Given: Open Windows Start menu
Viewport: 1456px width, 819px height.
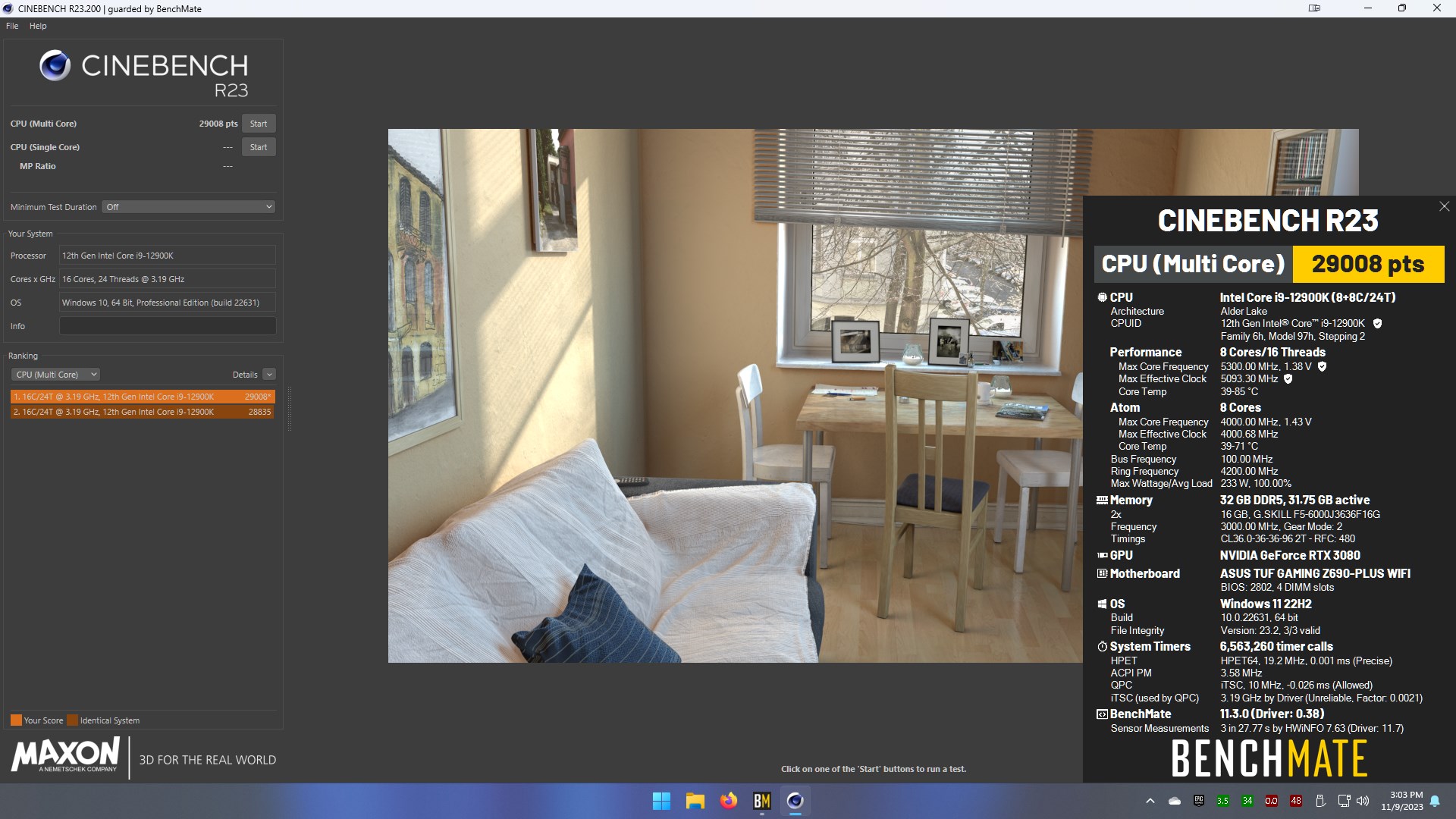Looking at the screenshot, I should (x=661, y=801).
